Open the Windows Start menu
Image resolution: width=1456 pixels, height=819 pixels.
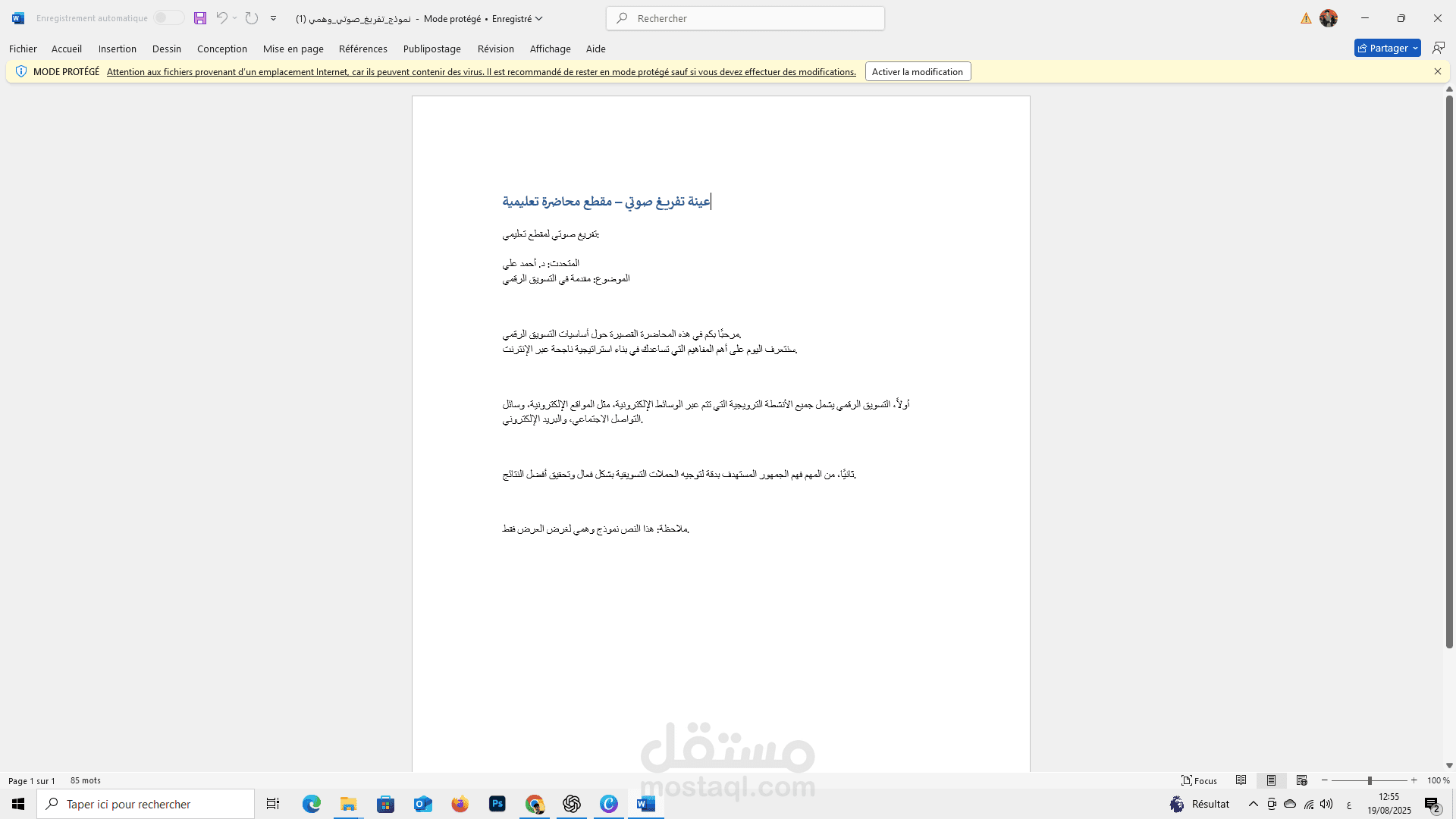(x=18, y=804)
